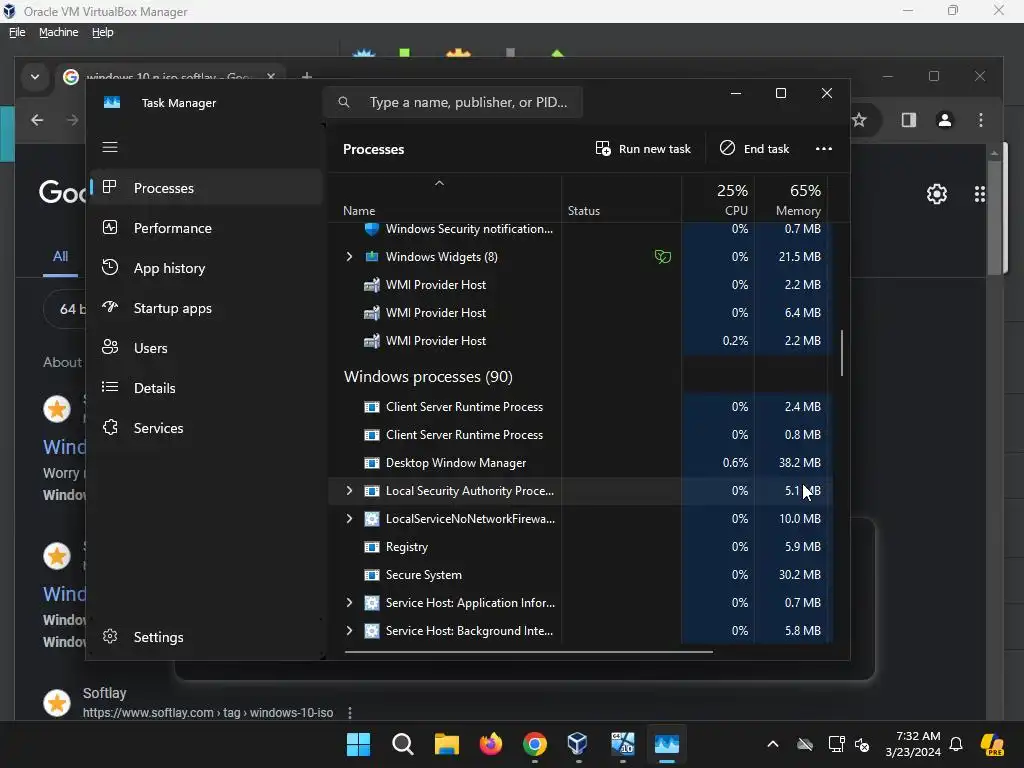Click the Chrome back arrow button
Screen dimensions: 1024x768
click(x=37, y=120)
